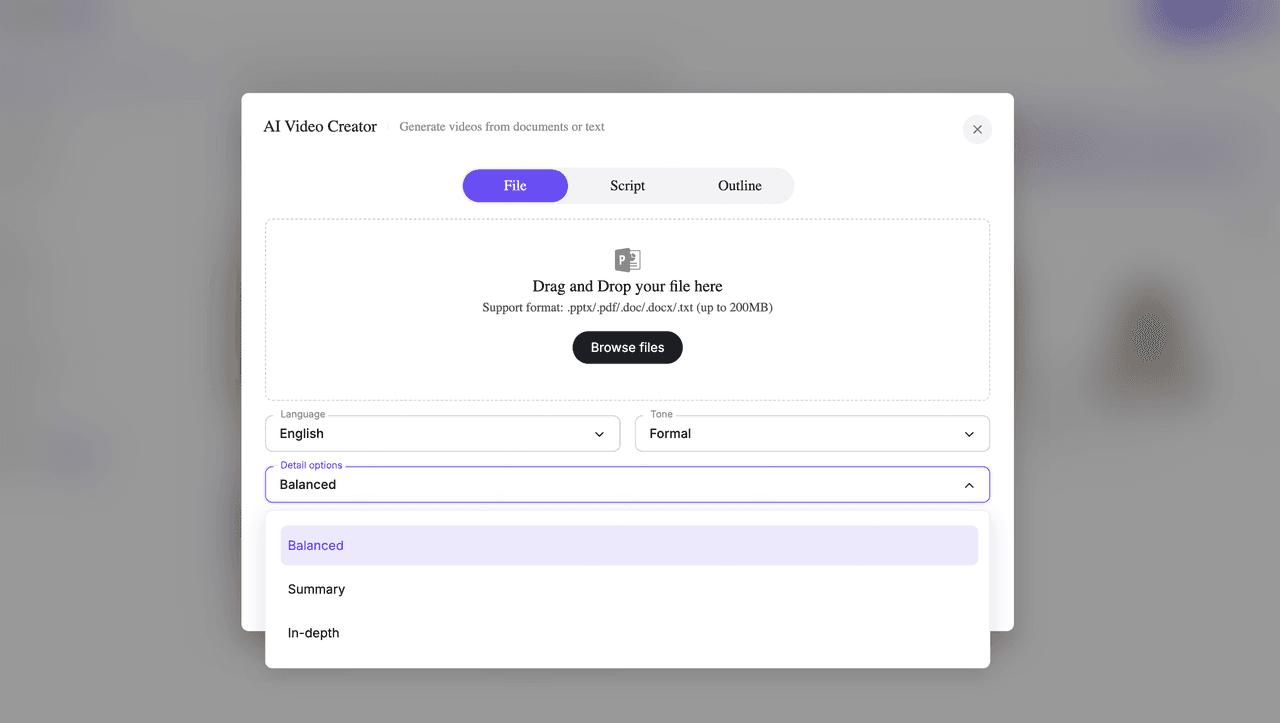
Task: Open the Outline tab
Action: point(739,186)
